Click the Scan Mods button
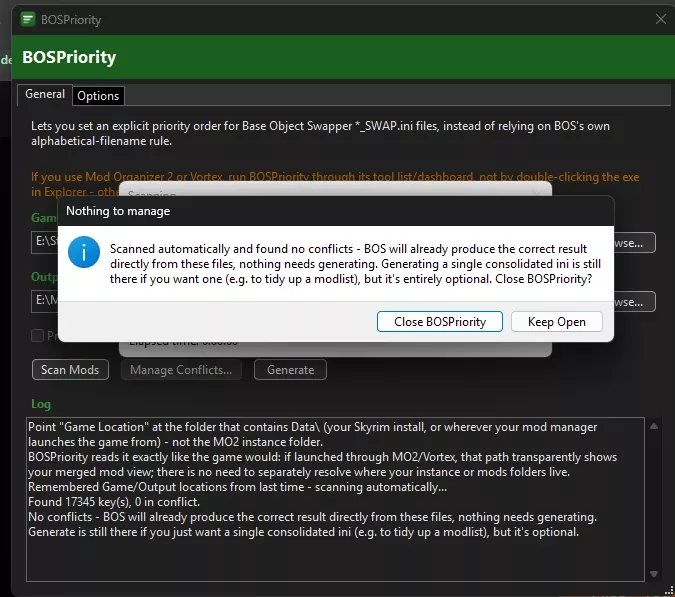 70,370
